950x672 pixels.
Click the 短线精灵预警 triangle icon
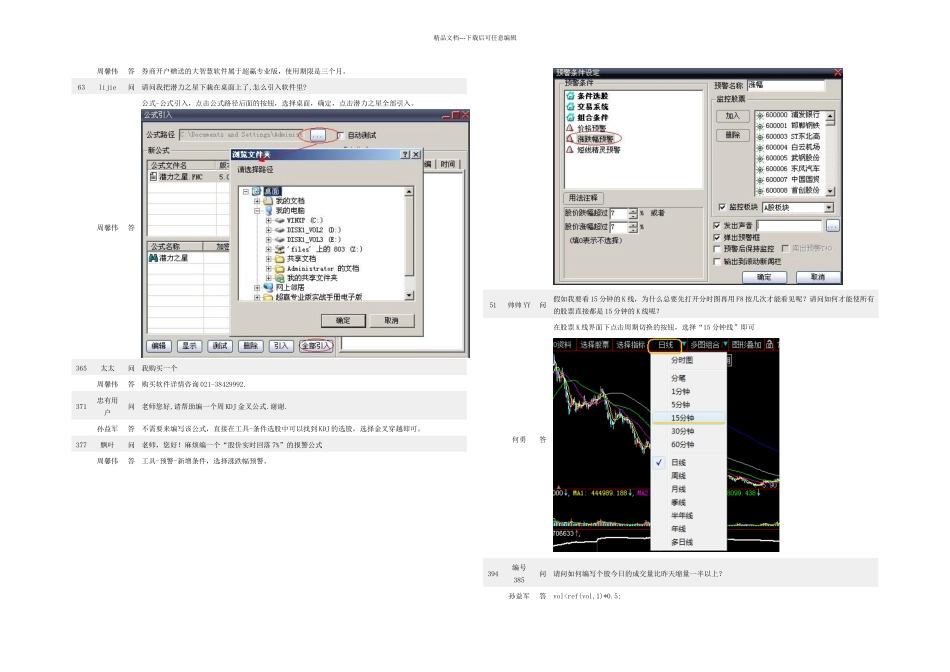click(571, 149)
